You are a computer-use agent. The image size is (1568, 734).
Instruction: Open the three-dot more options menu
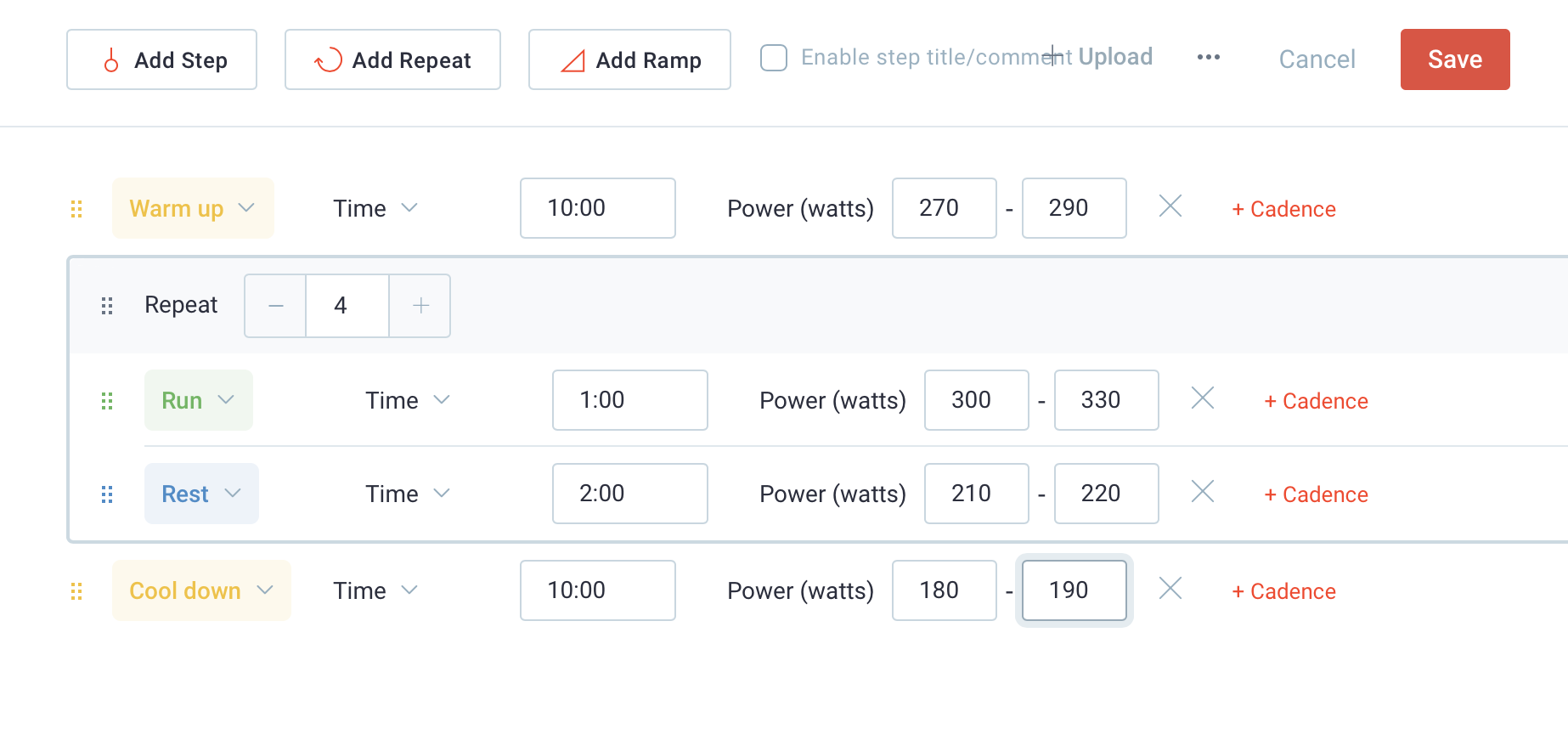coord(1209,57)
